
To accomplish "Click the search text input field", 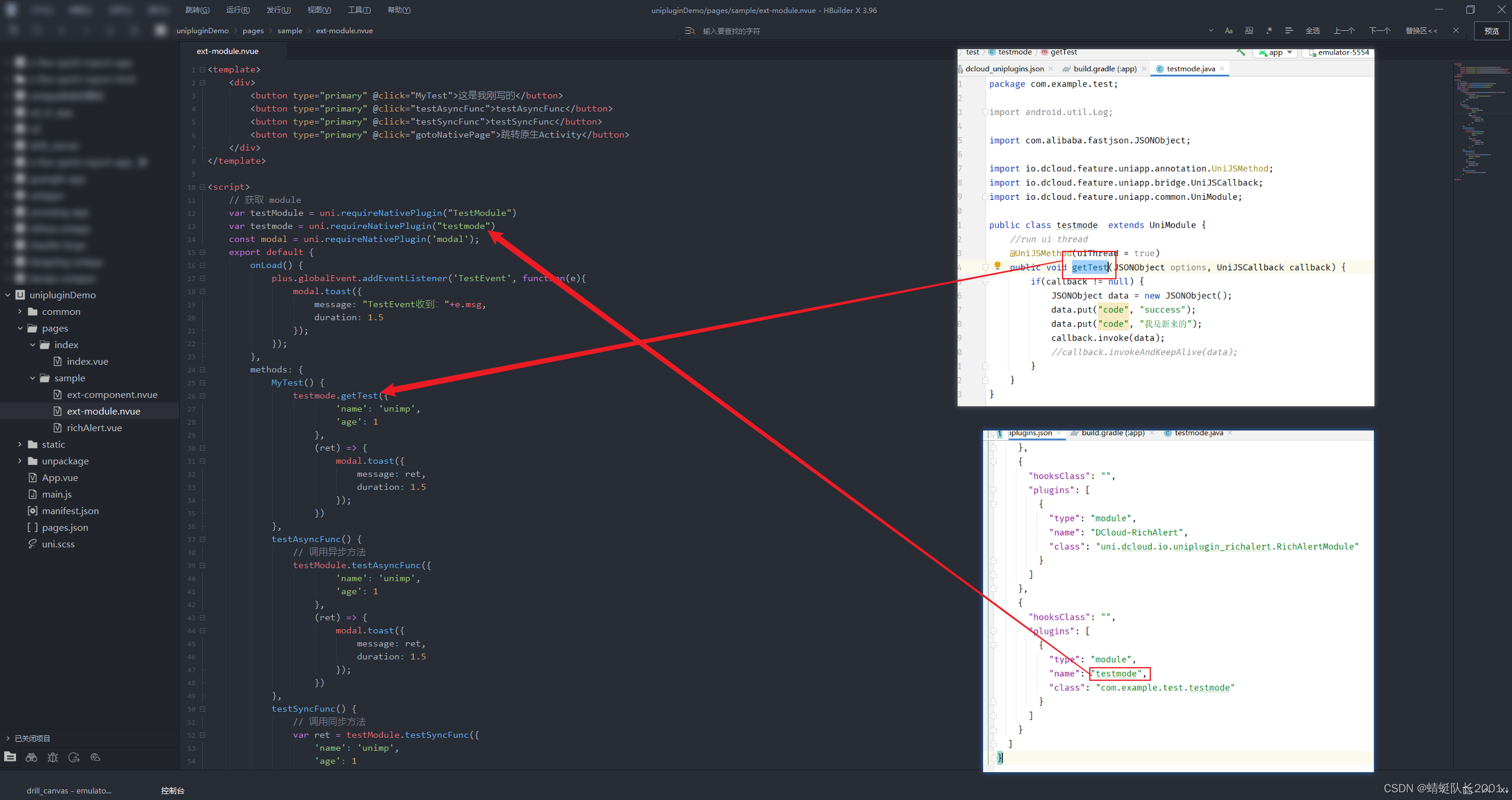I will point(952,31).
